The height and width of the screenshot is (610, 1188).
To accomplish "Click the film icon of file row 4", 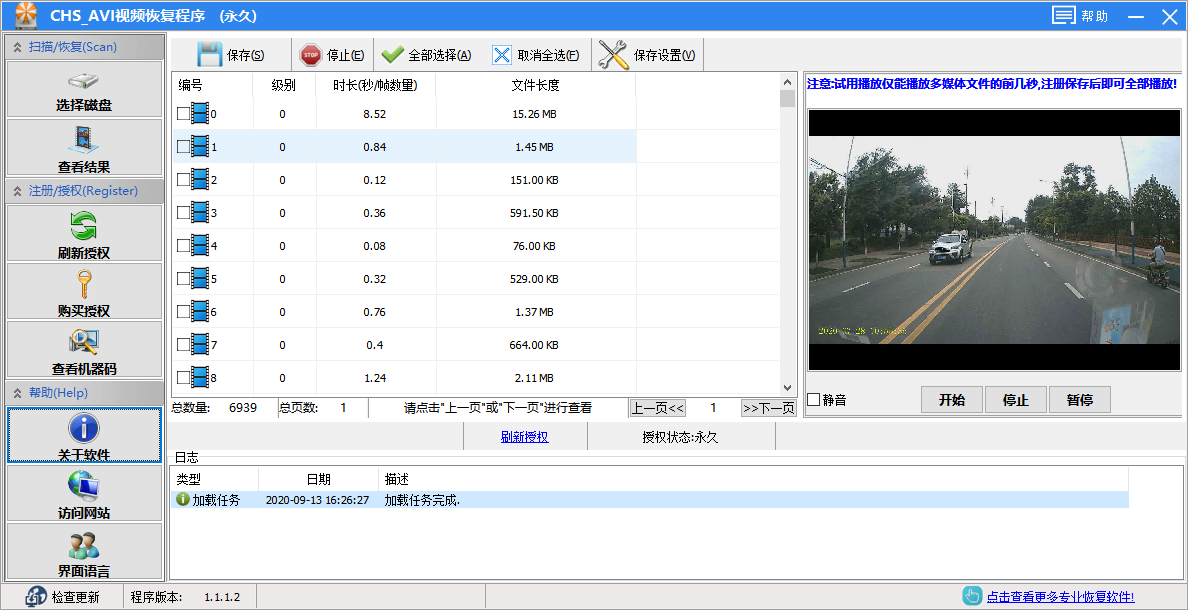I will click(200, 246).
